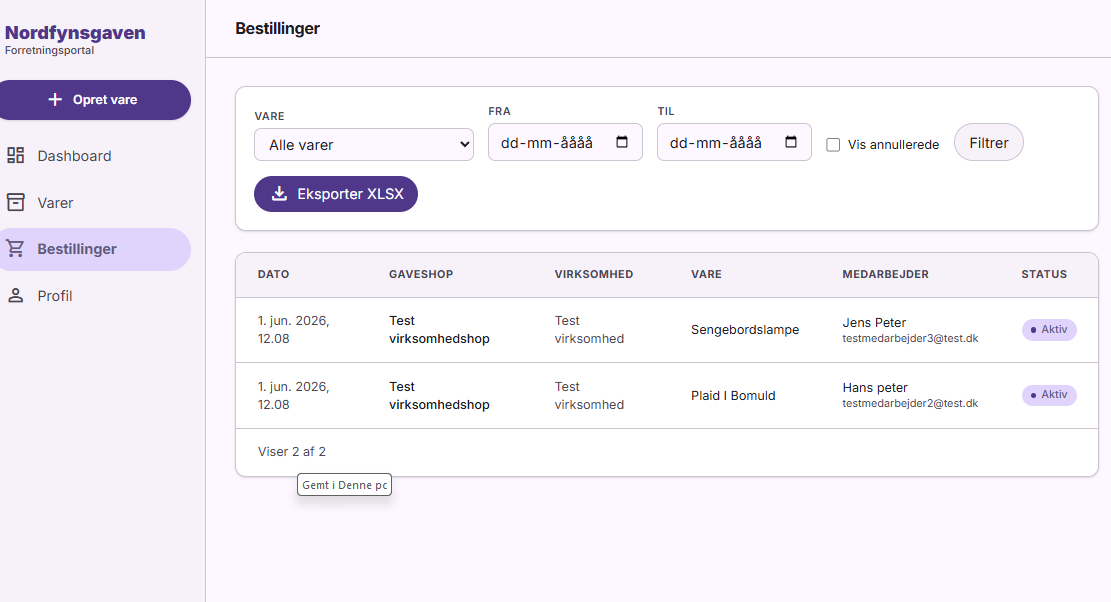Click the Varer archive box icon
Screen dimensions: 1111x602
16,203
